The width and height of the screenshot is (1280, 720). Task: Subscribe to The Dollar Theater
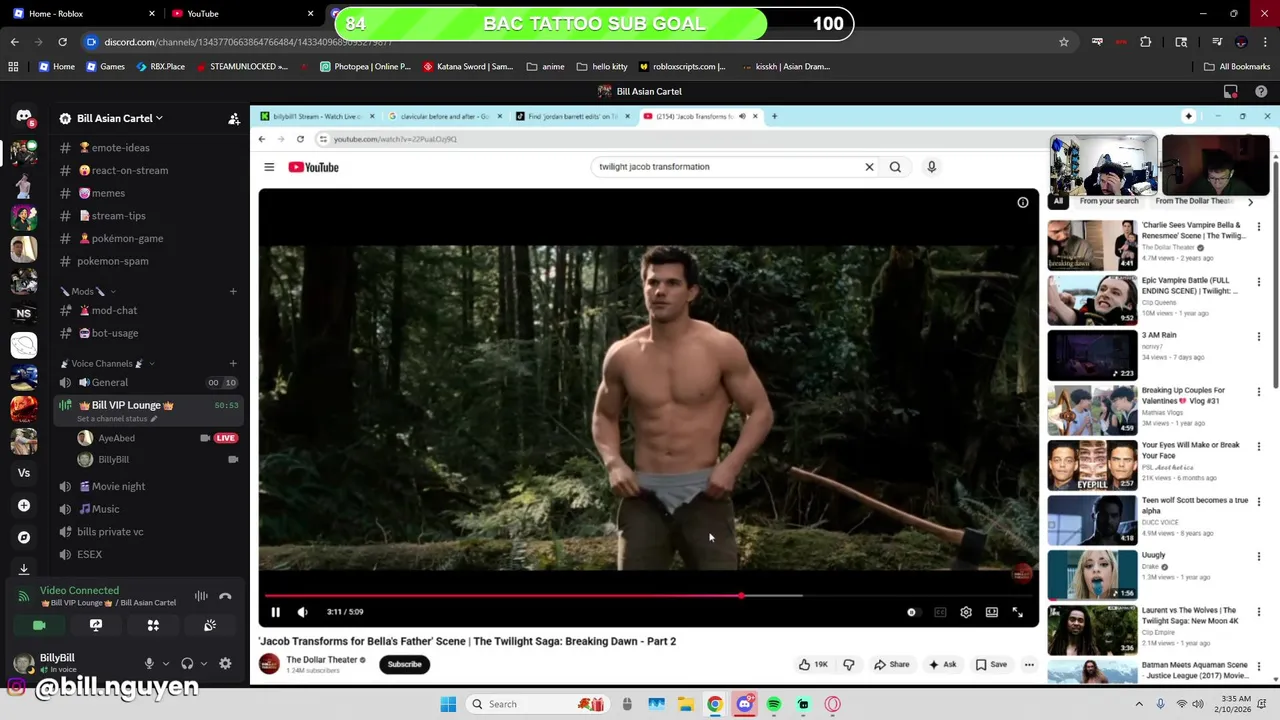(404, 664)
